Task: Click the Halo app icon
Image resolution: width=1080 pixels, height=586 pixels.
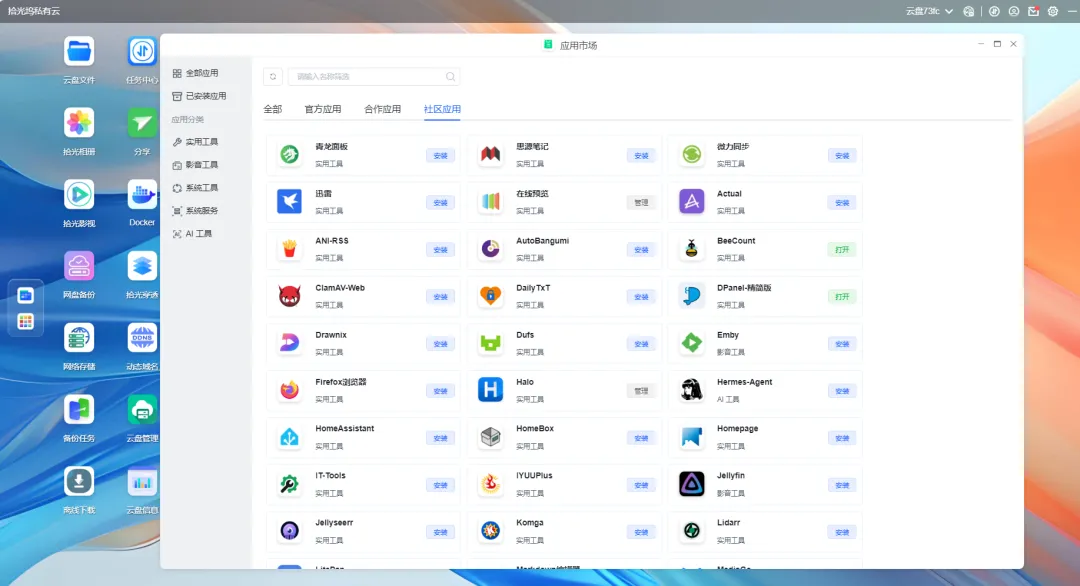Action: pyautogui.click(x=490, y=390)
